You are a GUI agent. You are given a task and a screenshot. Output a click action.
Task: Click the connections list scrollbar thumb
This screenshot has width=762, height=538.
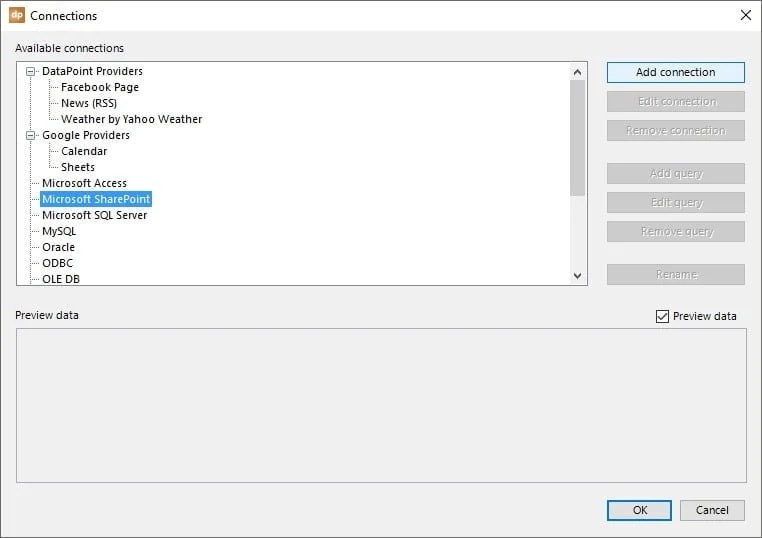coord(577,139)
